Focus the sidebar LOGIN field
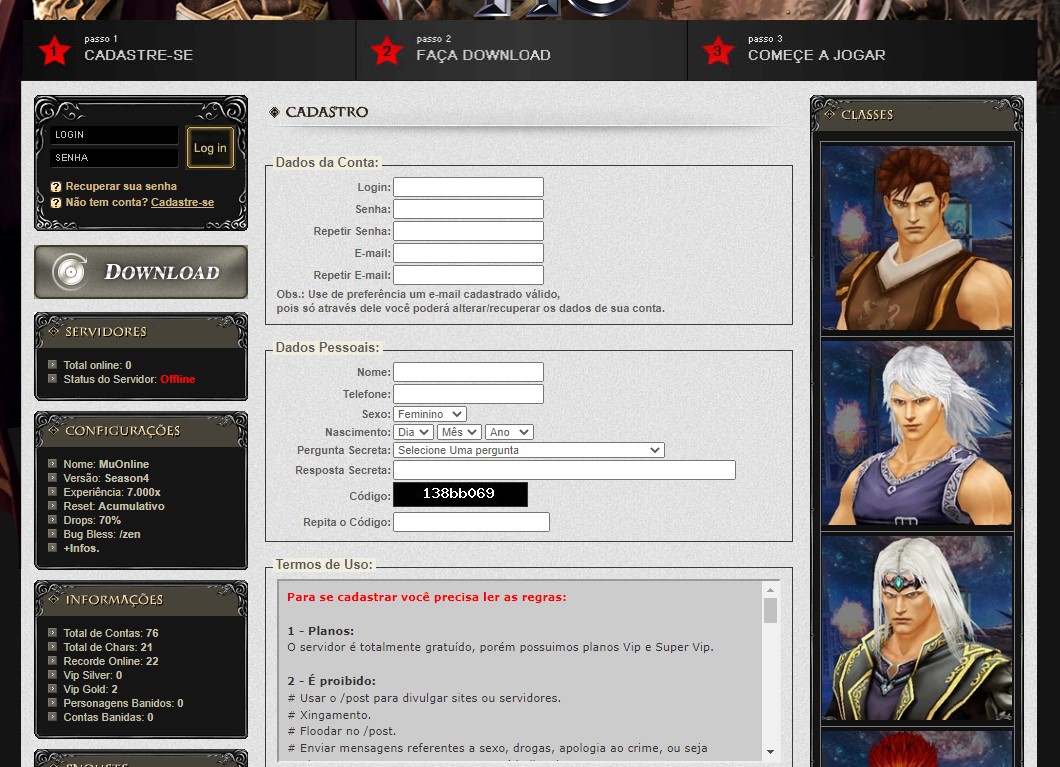 (114, 134)
